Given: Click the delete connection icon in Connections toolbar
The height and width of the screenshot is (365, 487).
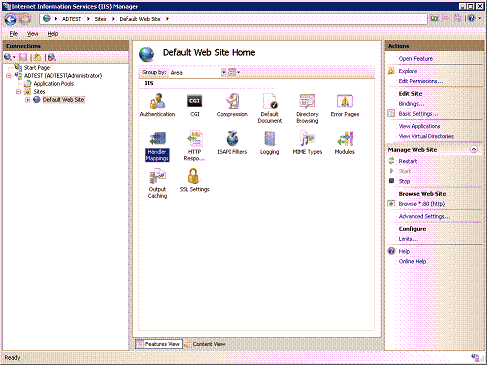Looking at the screenshot, I should [x=51, y=57].
